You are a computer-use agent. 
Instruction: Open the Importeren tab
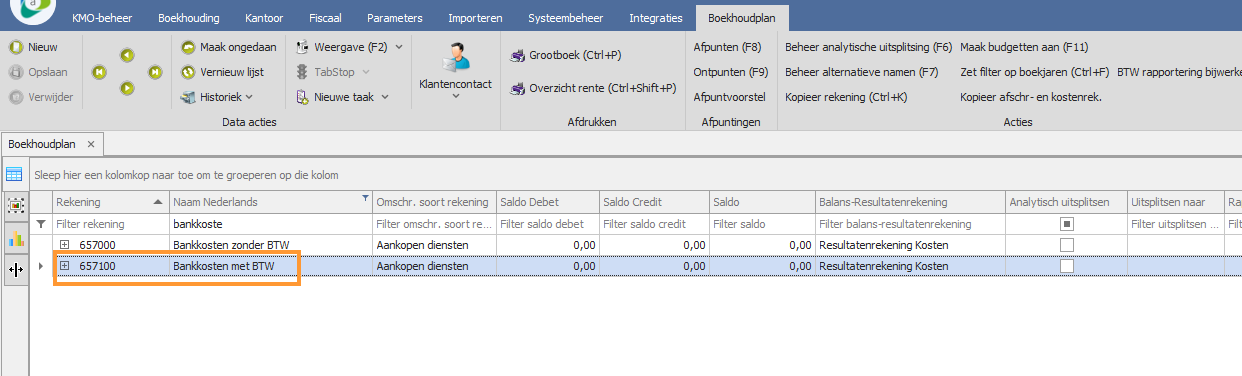click(475, 18)
